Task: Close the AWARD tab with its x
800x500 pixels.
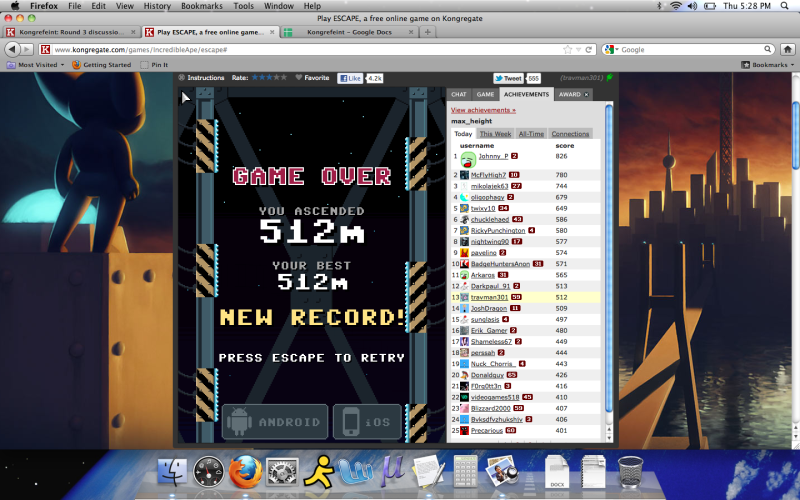Action: [586, 94]
